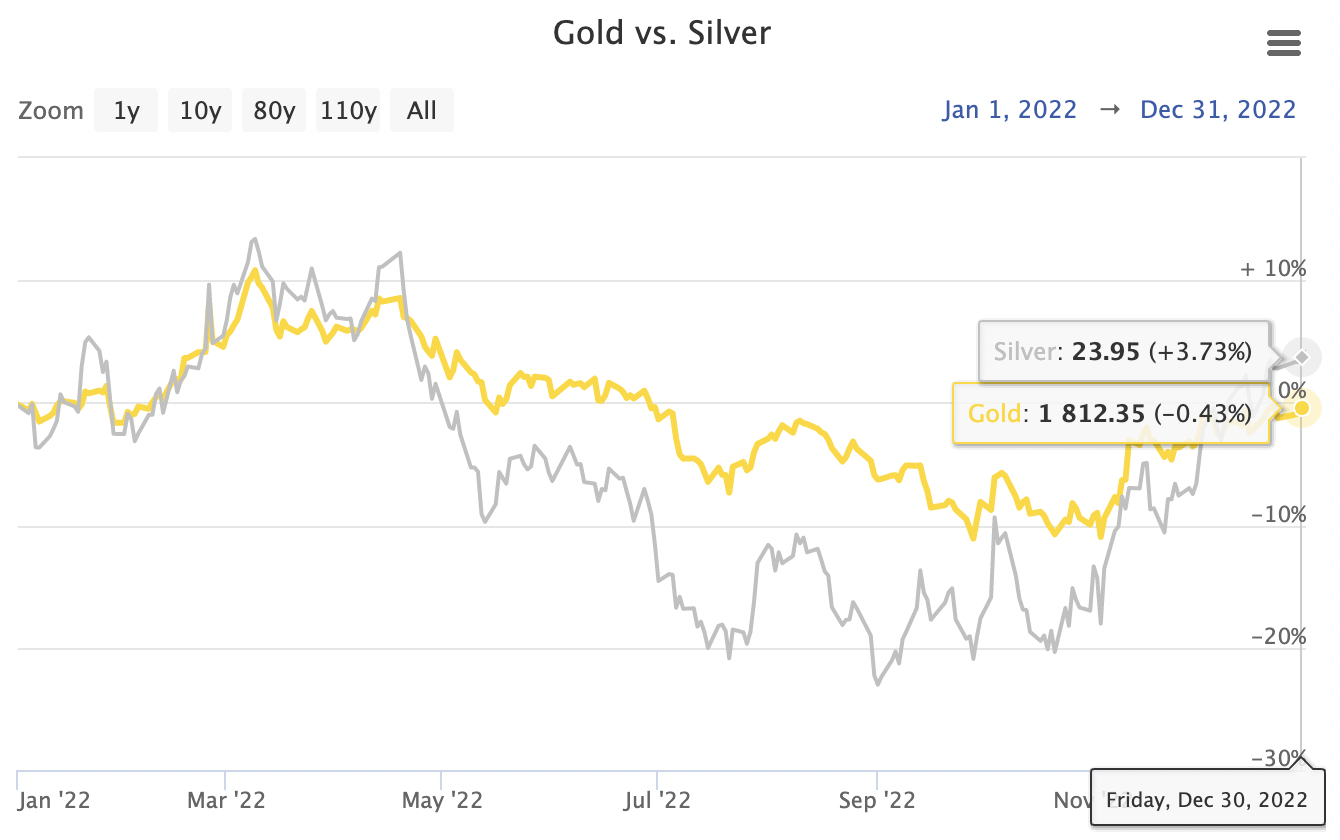Image resolution: width=1340 pixels, height=840 pixels.
Task: Open the chart hamburger menu
Action: 1283,43
